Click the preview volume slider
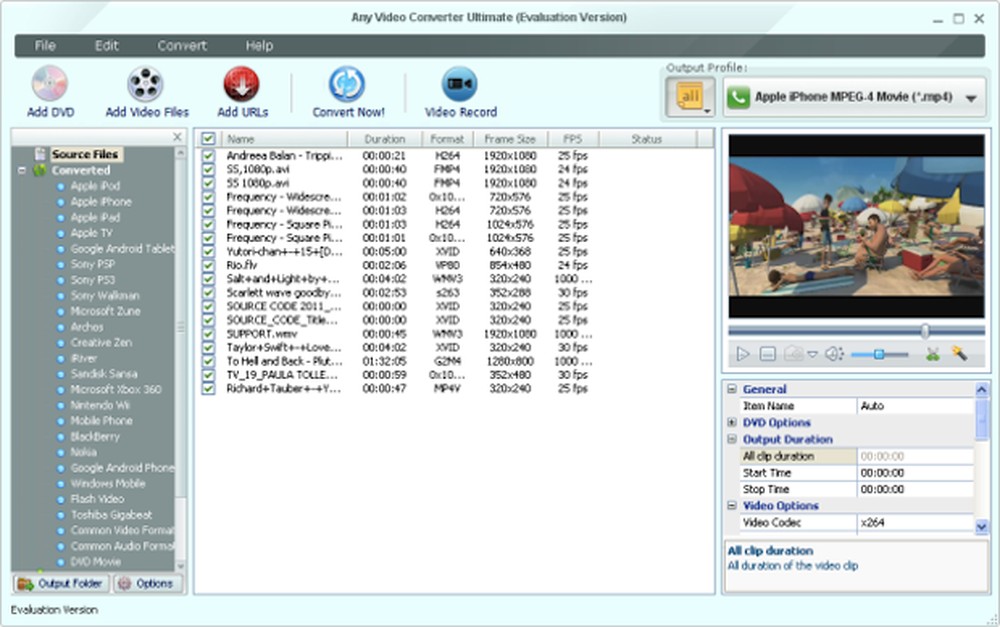The width and height of the screenshot is (1000, 627). click(880, 354)
